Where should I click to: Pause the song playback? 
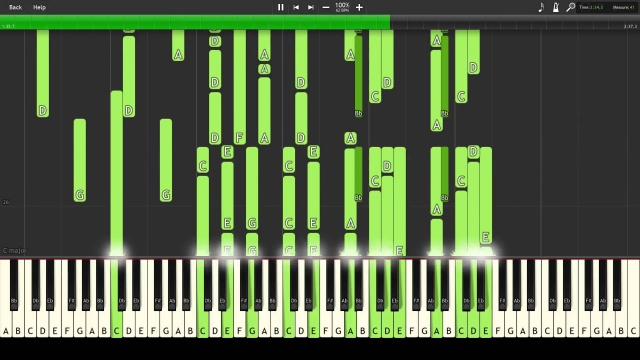[x=280, y=7]
